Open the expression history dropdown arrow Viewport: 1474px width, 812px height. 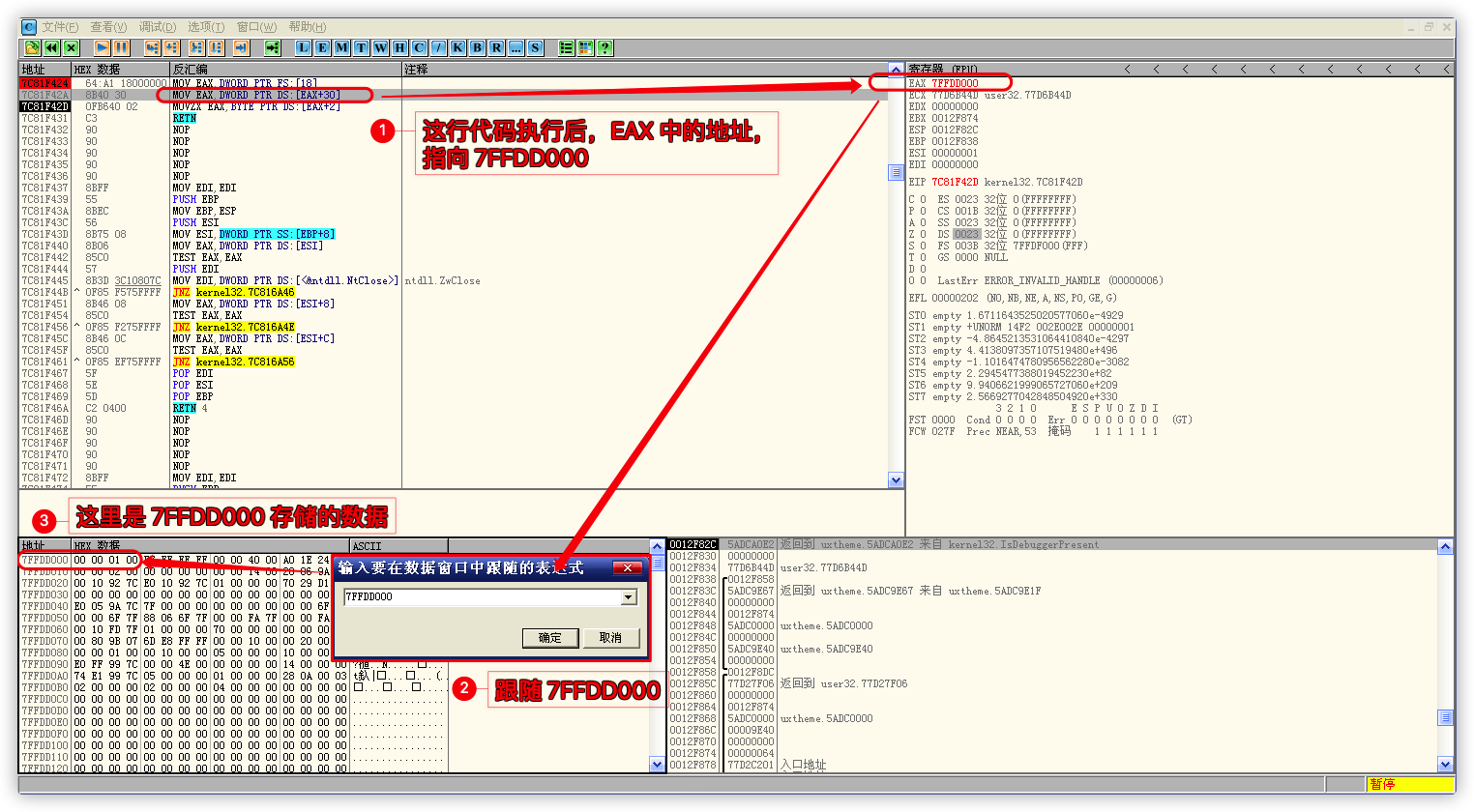[x=629, y=597]
